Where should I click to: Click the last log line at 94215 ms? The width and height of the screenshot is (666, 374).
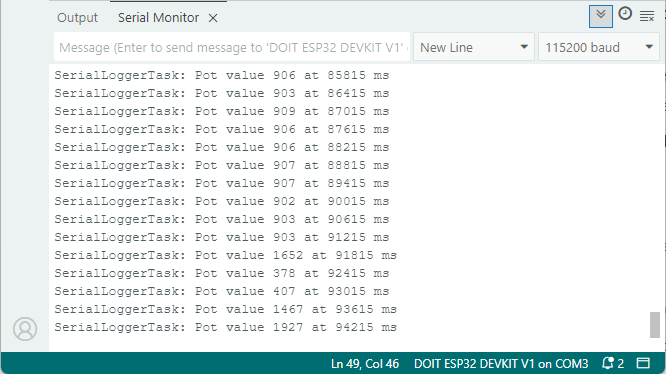226,327
